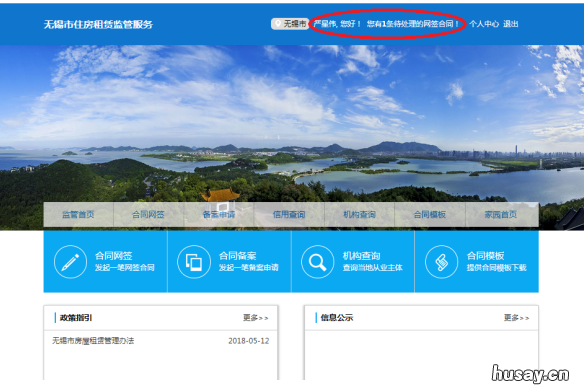Click the document icon for 合同模板
The image size is (584, 391).
coord(441,262)
